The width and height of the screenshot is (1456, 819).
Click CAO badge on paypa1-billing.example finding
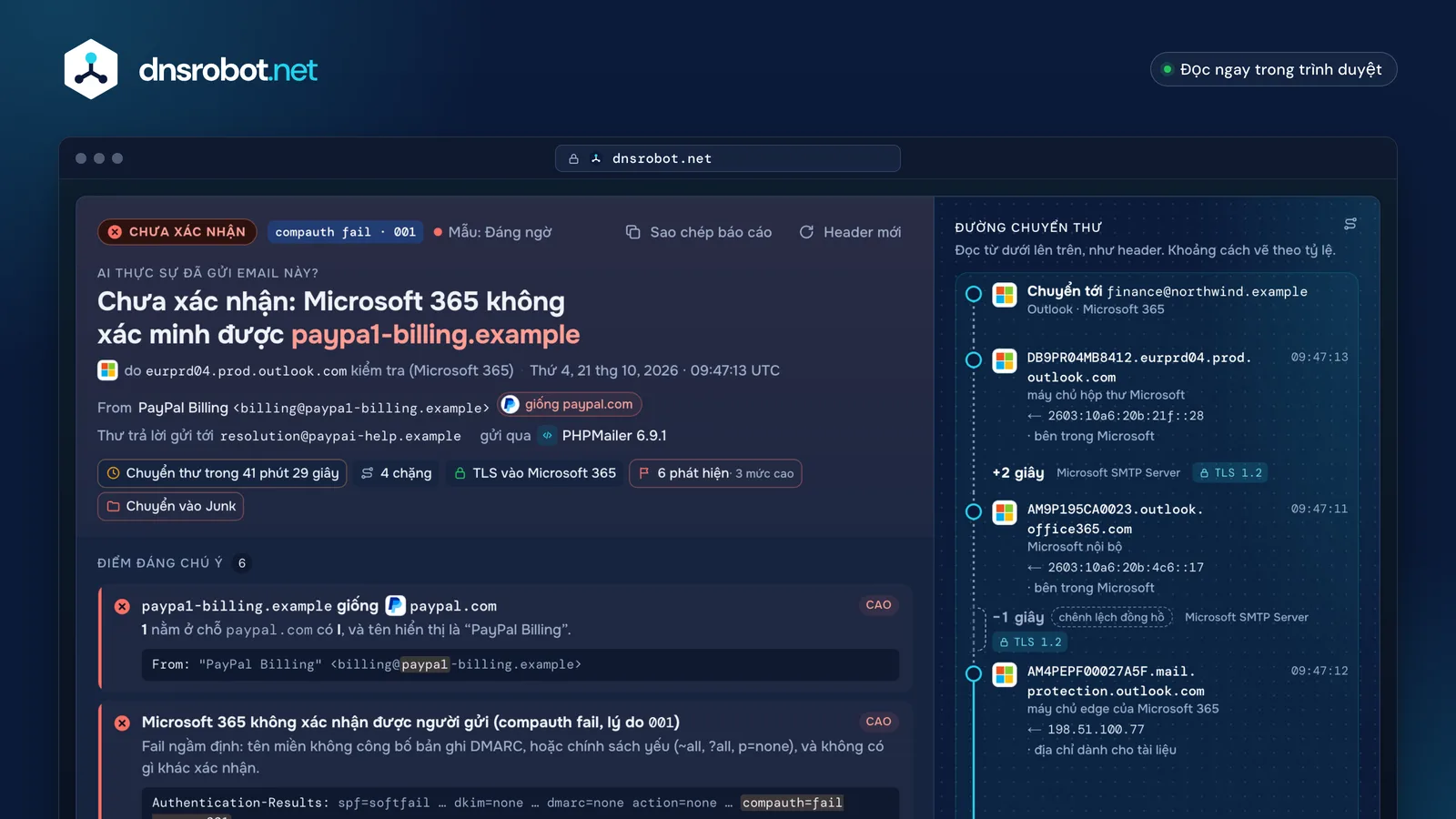coord(878,605)
